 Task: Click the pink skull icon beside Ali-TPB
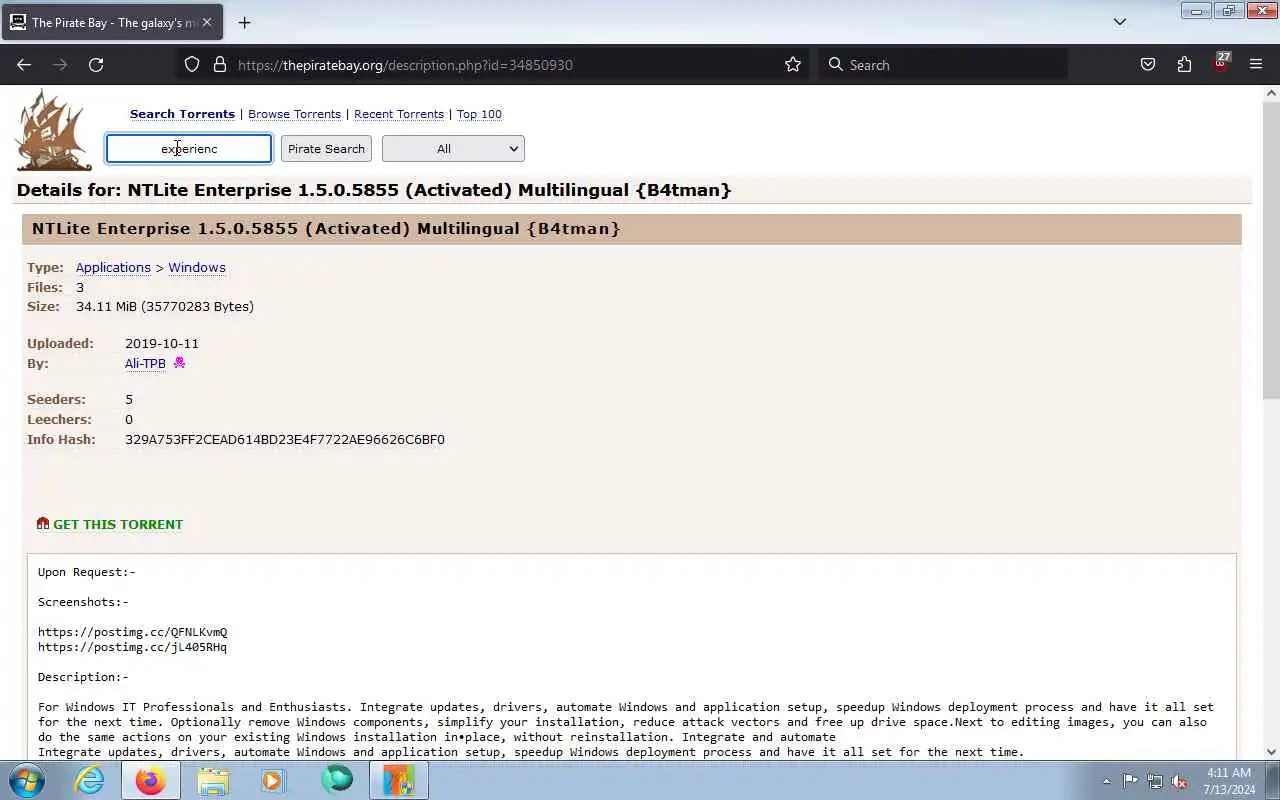click(x=179, y=363)
